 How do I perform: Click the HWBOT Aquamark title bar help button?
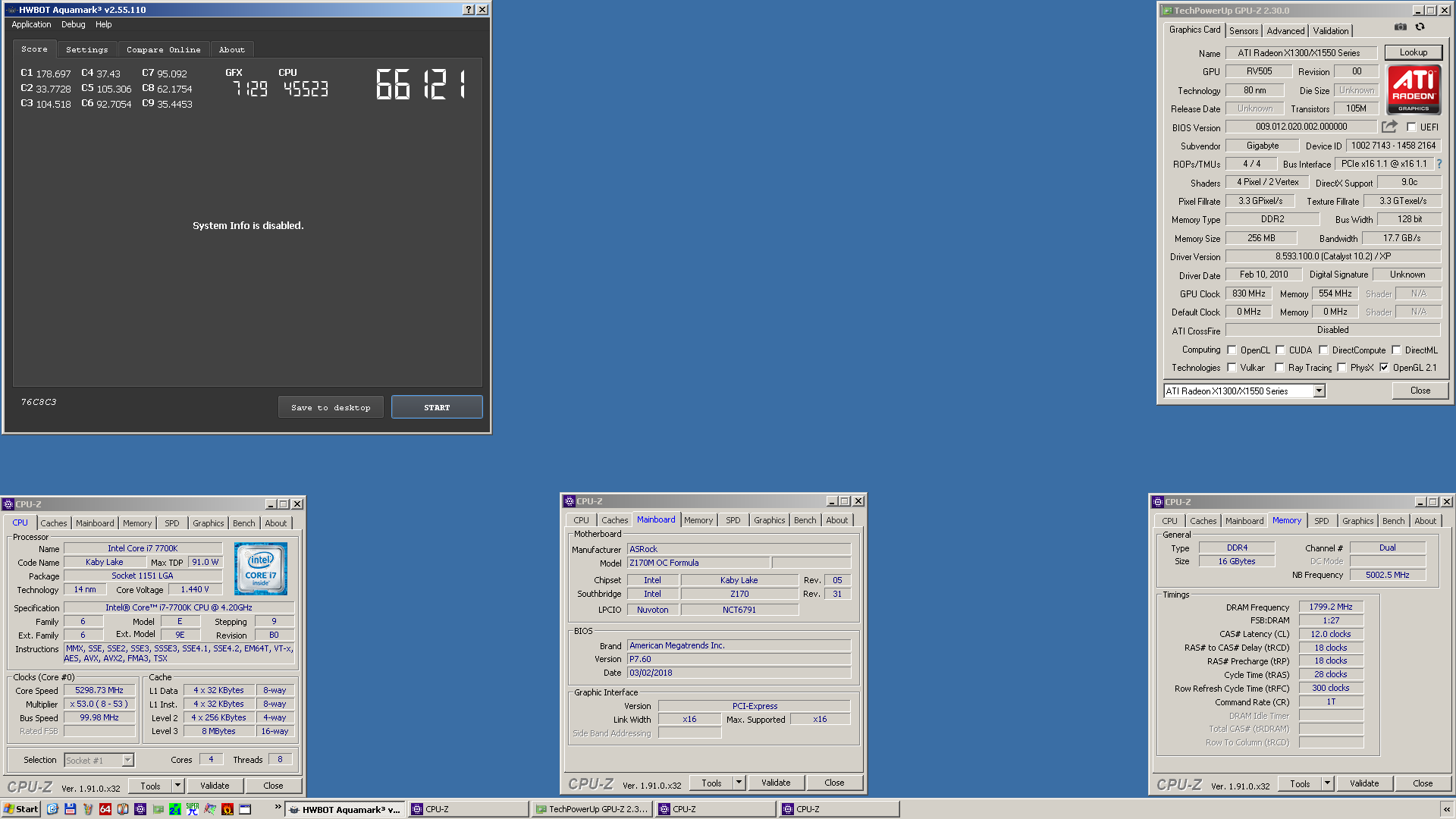[469, 10]
